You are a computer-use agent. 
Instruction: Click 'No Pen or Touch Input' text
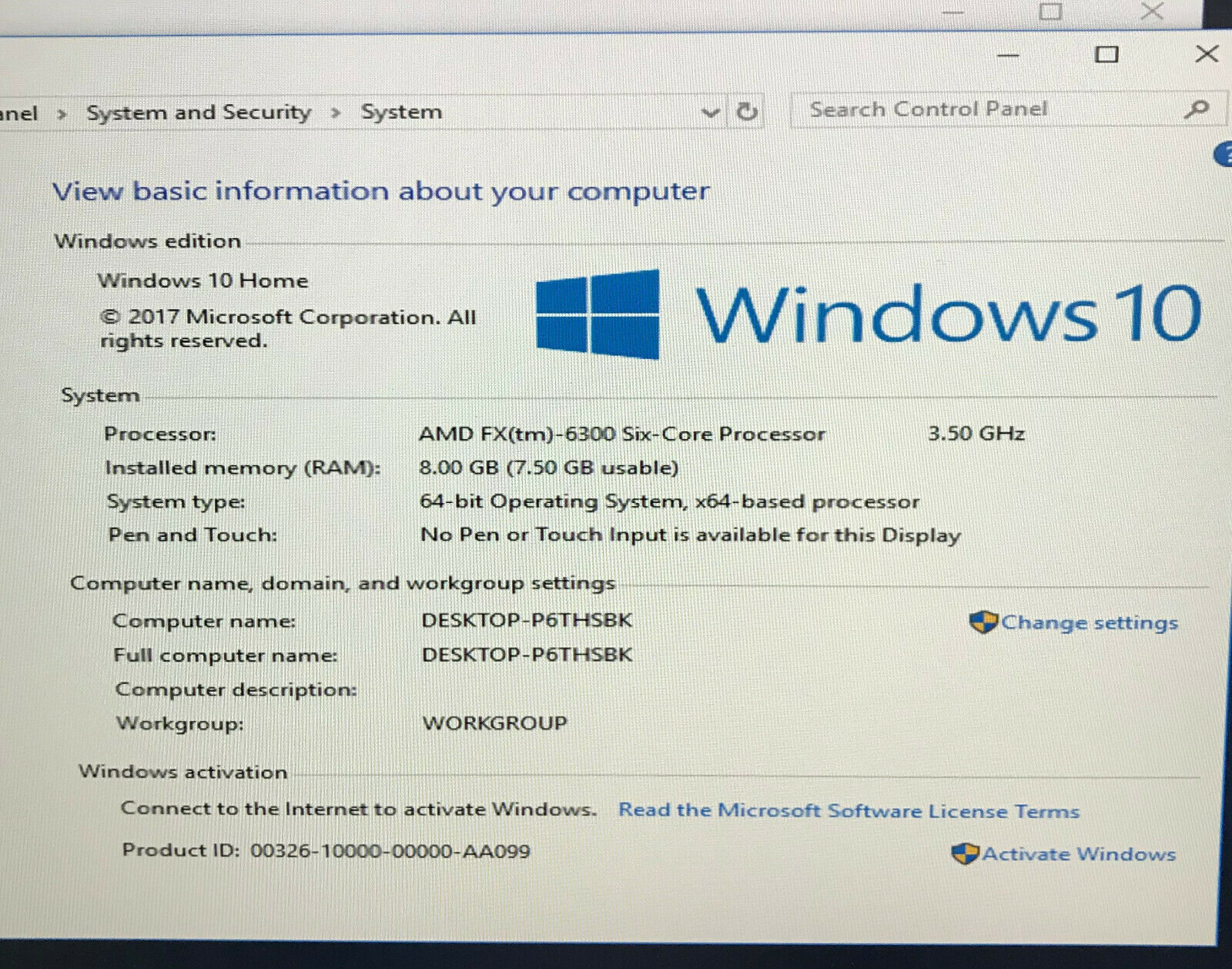(691, 535)
